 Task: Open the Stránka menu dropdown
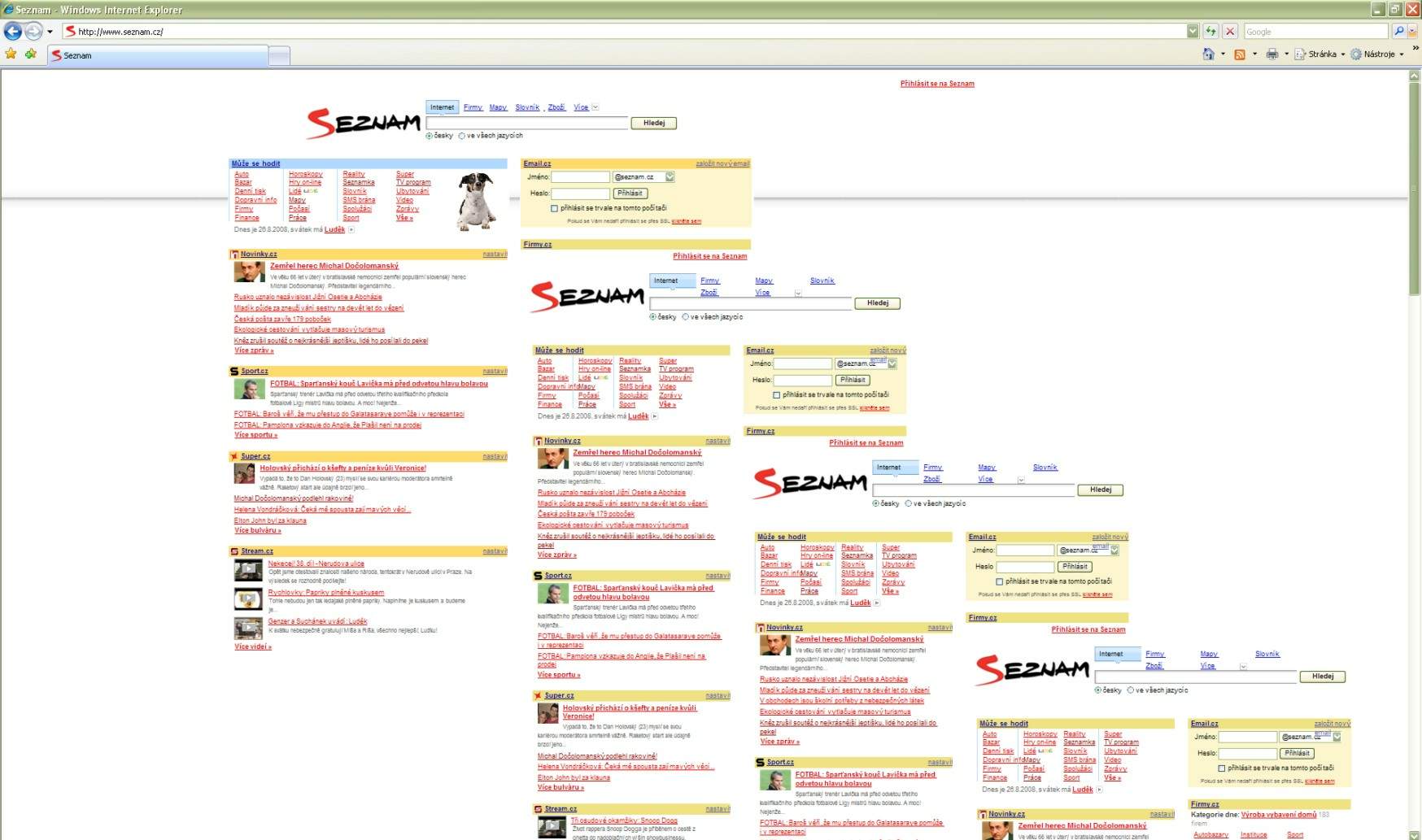[1319, 54]
